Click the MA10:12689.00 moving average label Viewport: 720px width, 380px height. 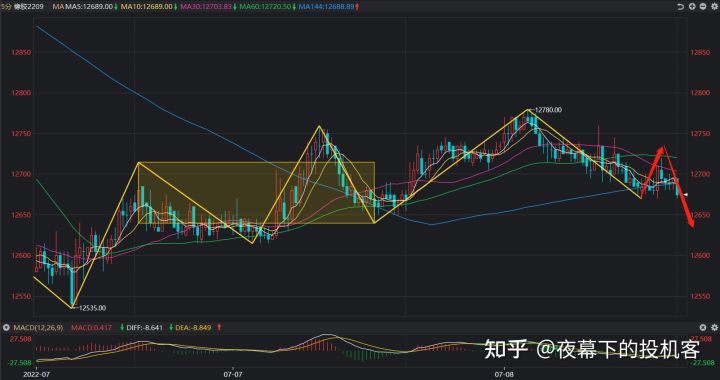[147, 7]
